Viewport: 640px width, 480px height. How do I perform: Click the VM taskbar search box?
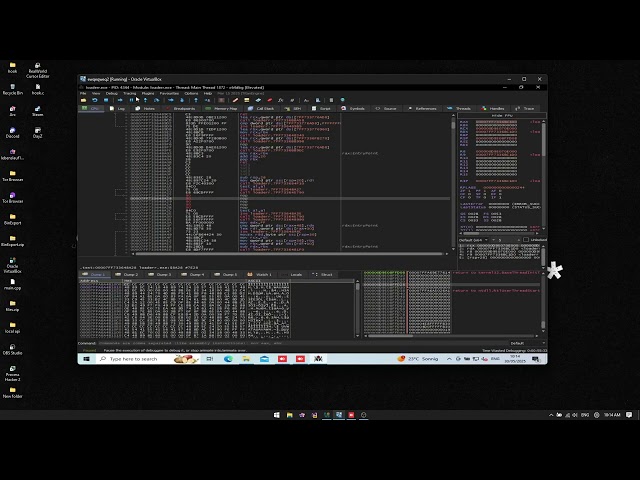148,359
